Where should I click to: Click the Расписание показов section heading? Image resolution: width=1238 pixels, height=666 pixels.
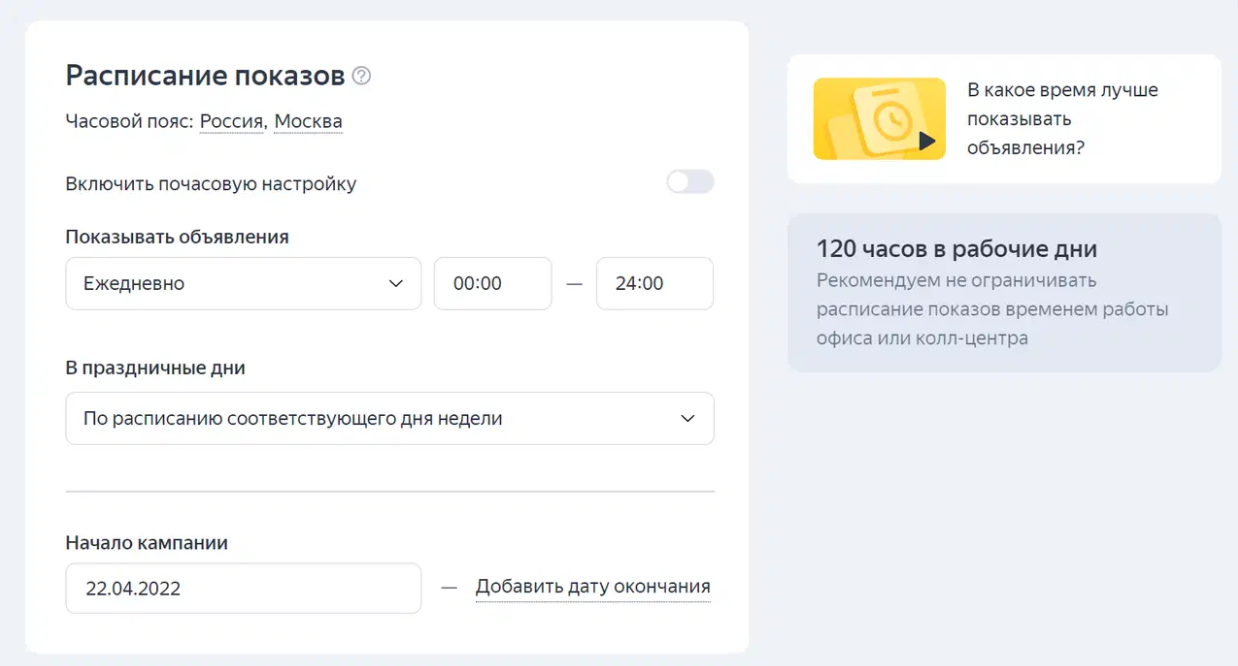pos(205,76)
